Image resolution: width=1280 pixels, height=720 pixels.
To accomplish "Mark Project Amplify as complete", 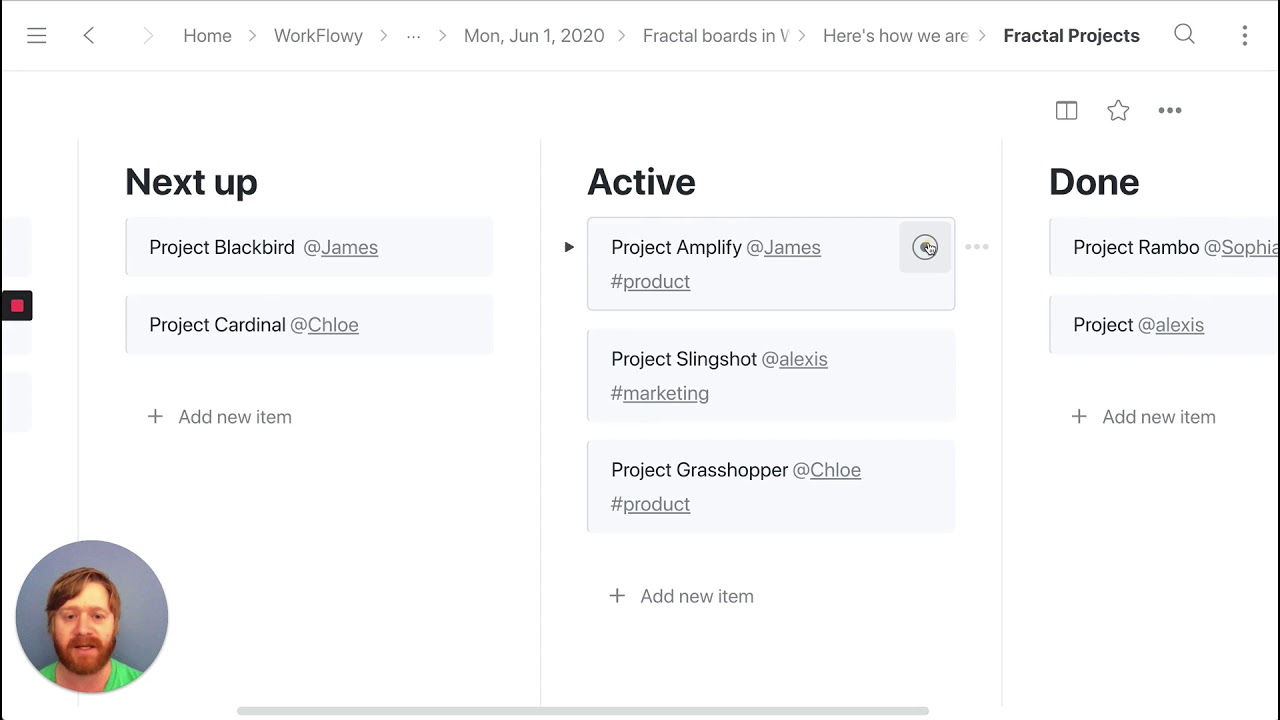I will click(x=925, y=247).
